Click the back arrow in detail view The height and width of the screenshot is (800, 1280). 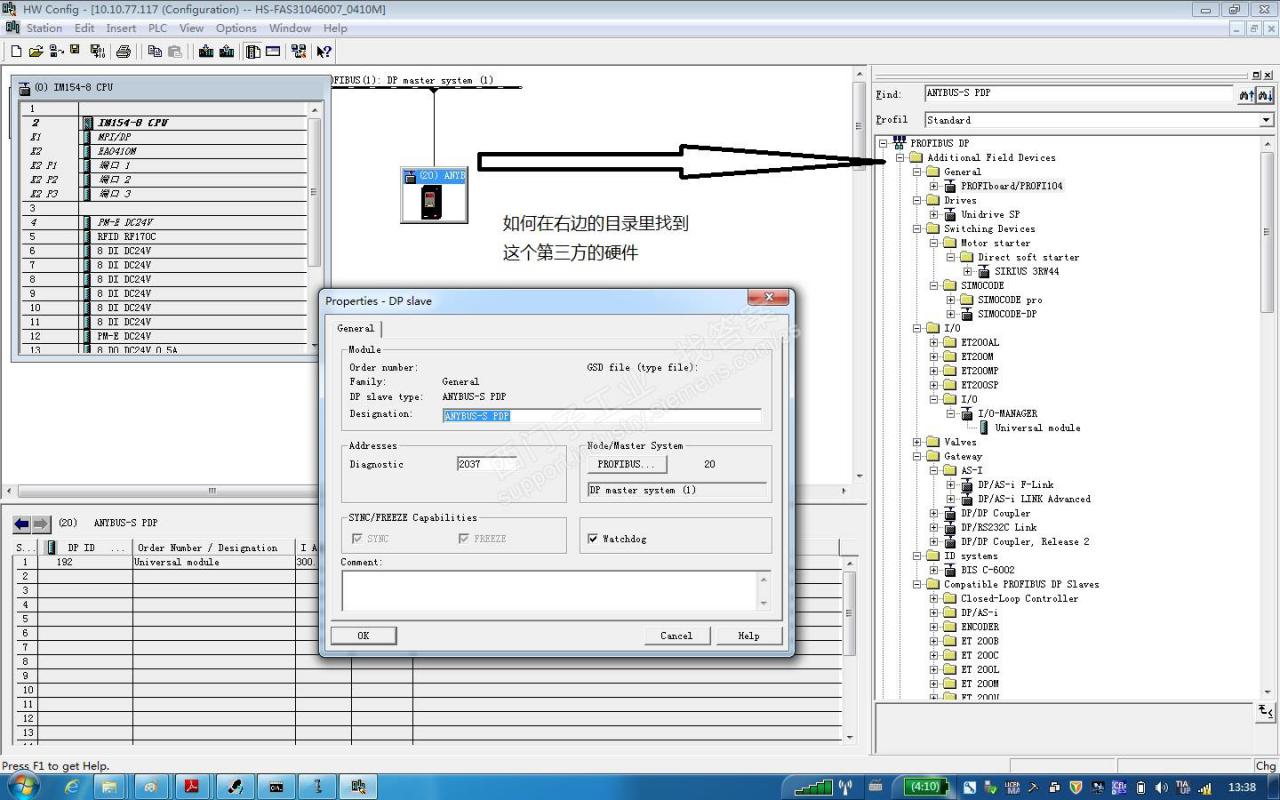(22, 524)
